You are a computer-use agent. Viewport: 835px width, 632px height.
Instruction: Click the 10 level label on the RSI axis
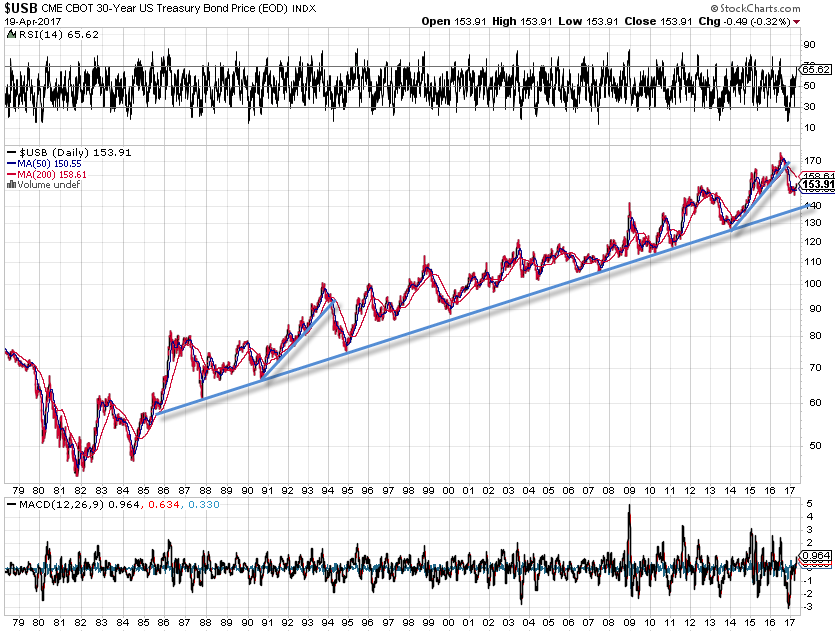[x=809, y=127]
